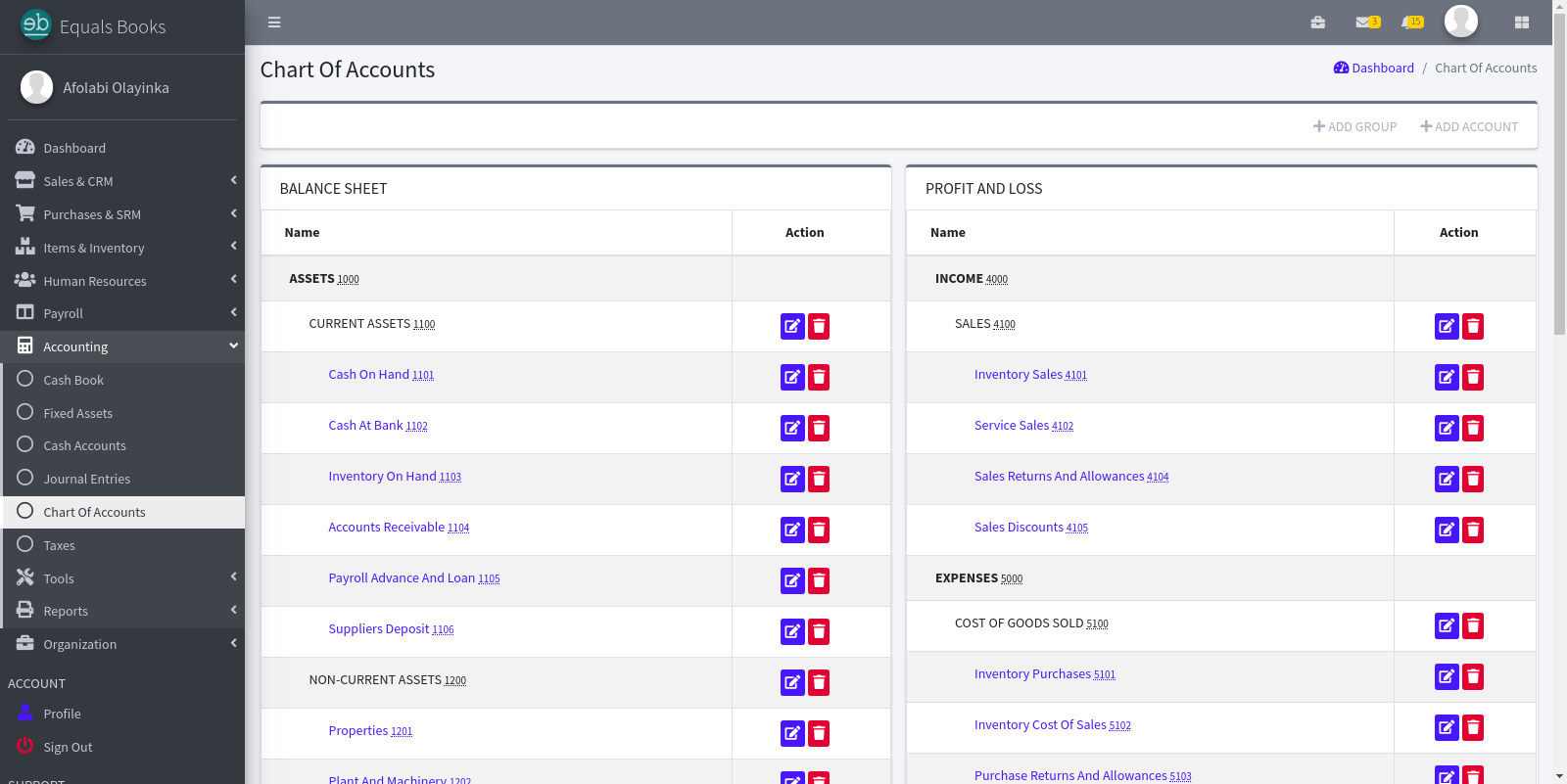This screenshot has width=1567, height=784.
Task: Expand the Reports sidebar menu
Action: pyautogui.click(x=122, y=611)
